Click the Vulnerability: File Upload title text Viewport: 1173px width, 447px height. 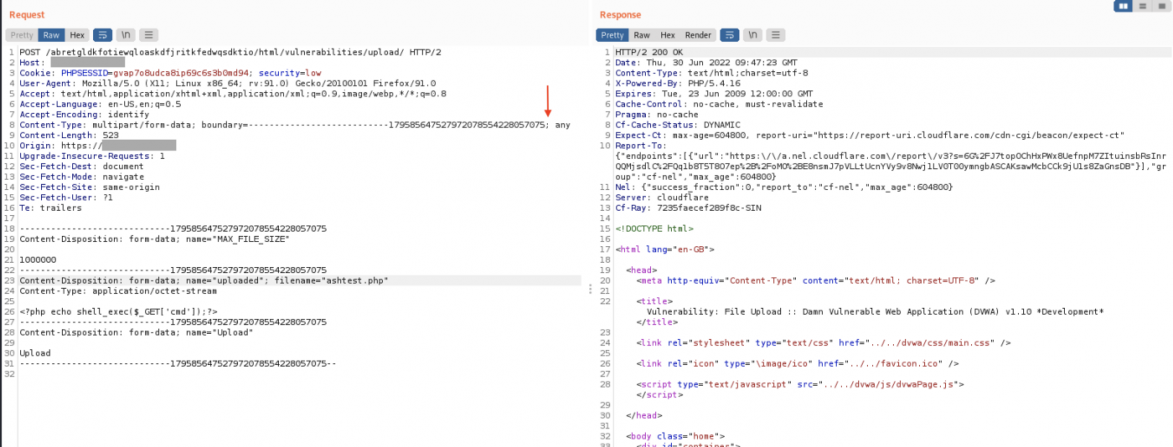[x=875, y=311]
